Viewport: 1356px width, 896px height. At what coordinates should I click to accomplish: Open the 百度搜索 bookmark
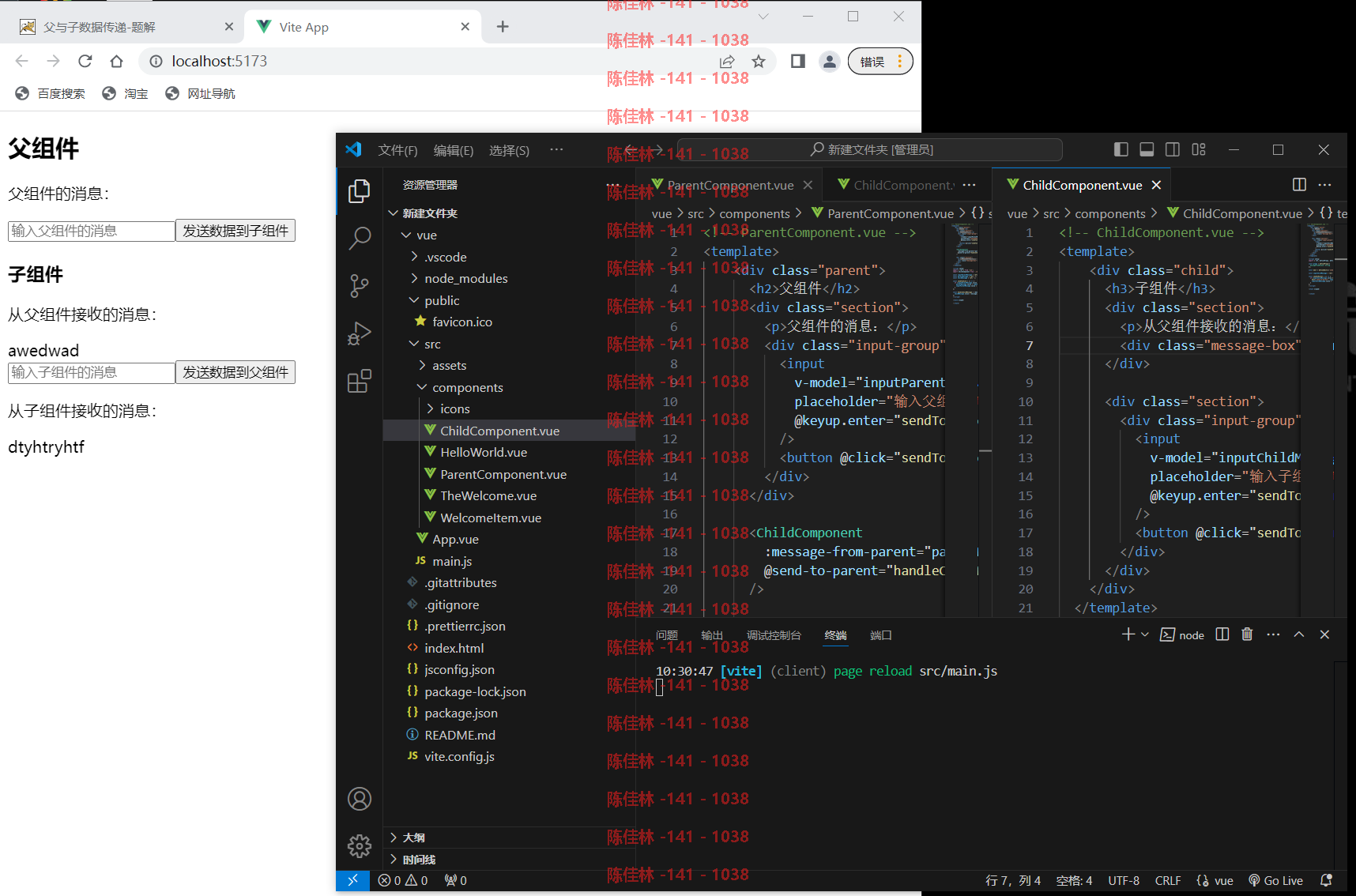coord(51,93)
